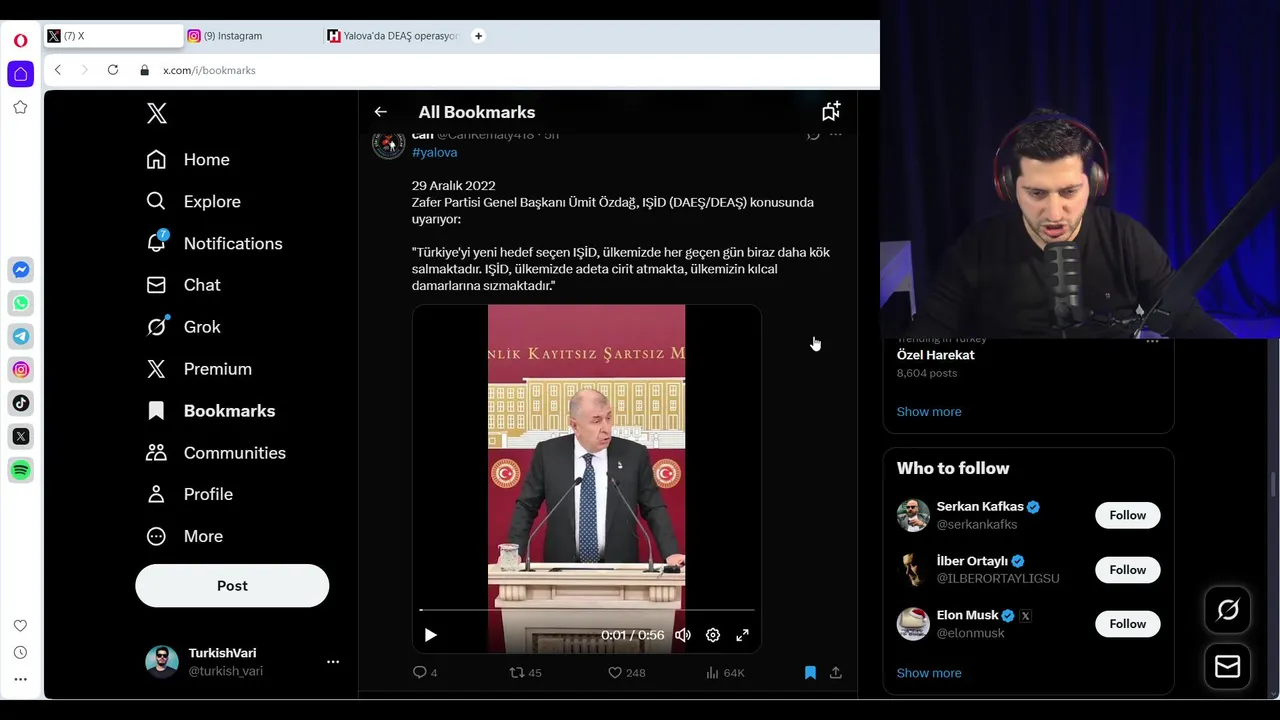Enter fullscreen on the video
This screenshot has width=1280, height=720.
click(x=743, y=635)
